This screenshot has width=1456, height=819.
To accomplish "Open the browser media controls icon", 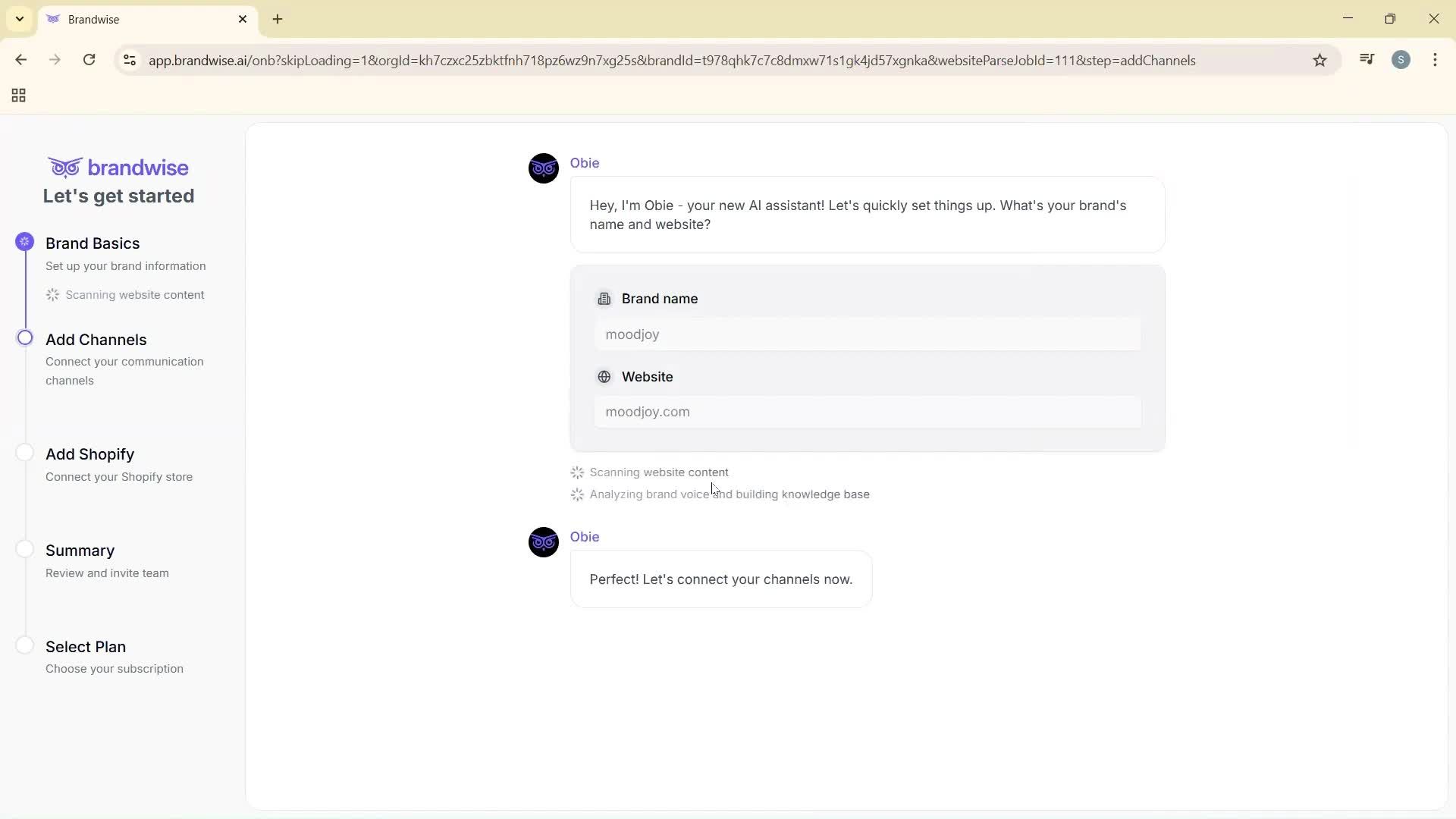I will pyautogui.click(x=1367, y=59).
